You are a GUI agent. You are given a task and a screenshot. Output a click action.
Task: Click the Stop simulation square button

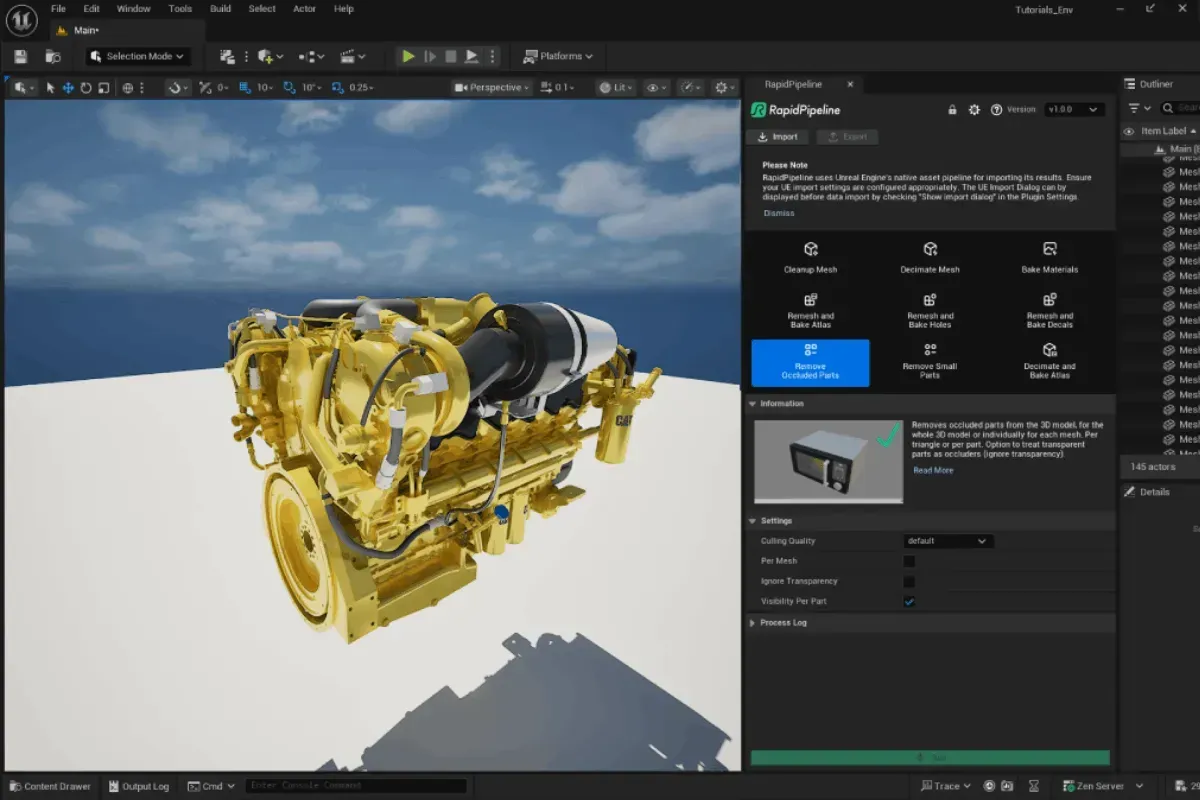coord(451,57)
